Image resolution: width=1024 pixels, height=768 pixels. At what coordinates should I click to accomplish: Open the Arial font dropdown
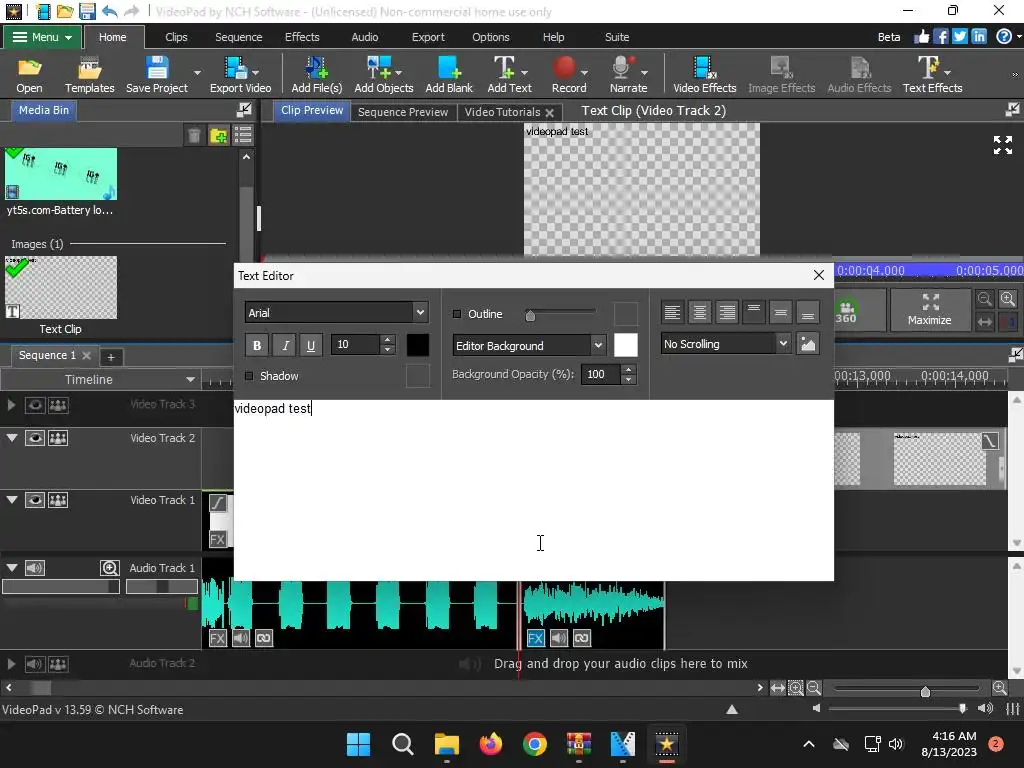coord(420,313)
